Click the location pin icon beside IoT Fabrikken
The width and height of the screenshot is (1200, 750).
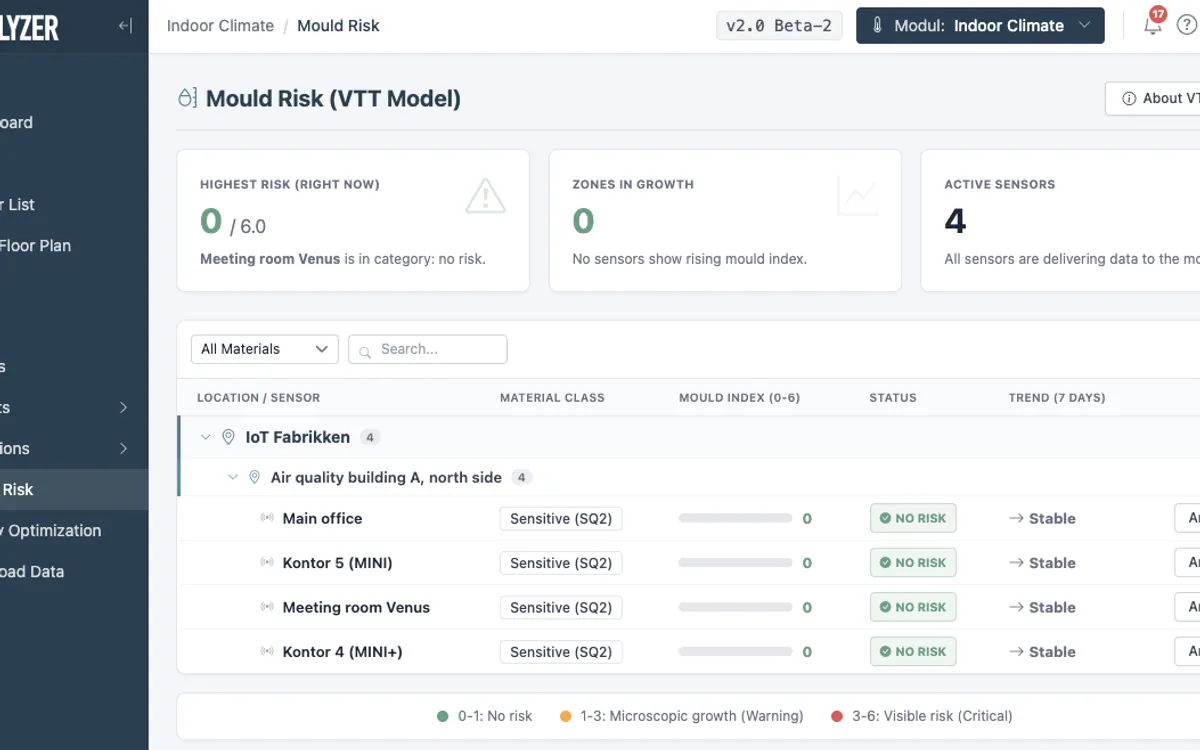228,437
